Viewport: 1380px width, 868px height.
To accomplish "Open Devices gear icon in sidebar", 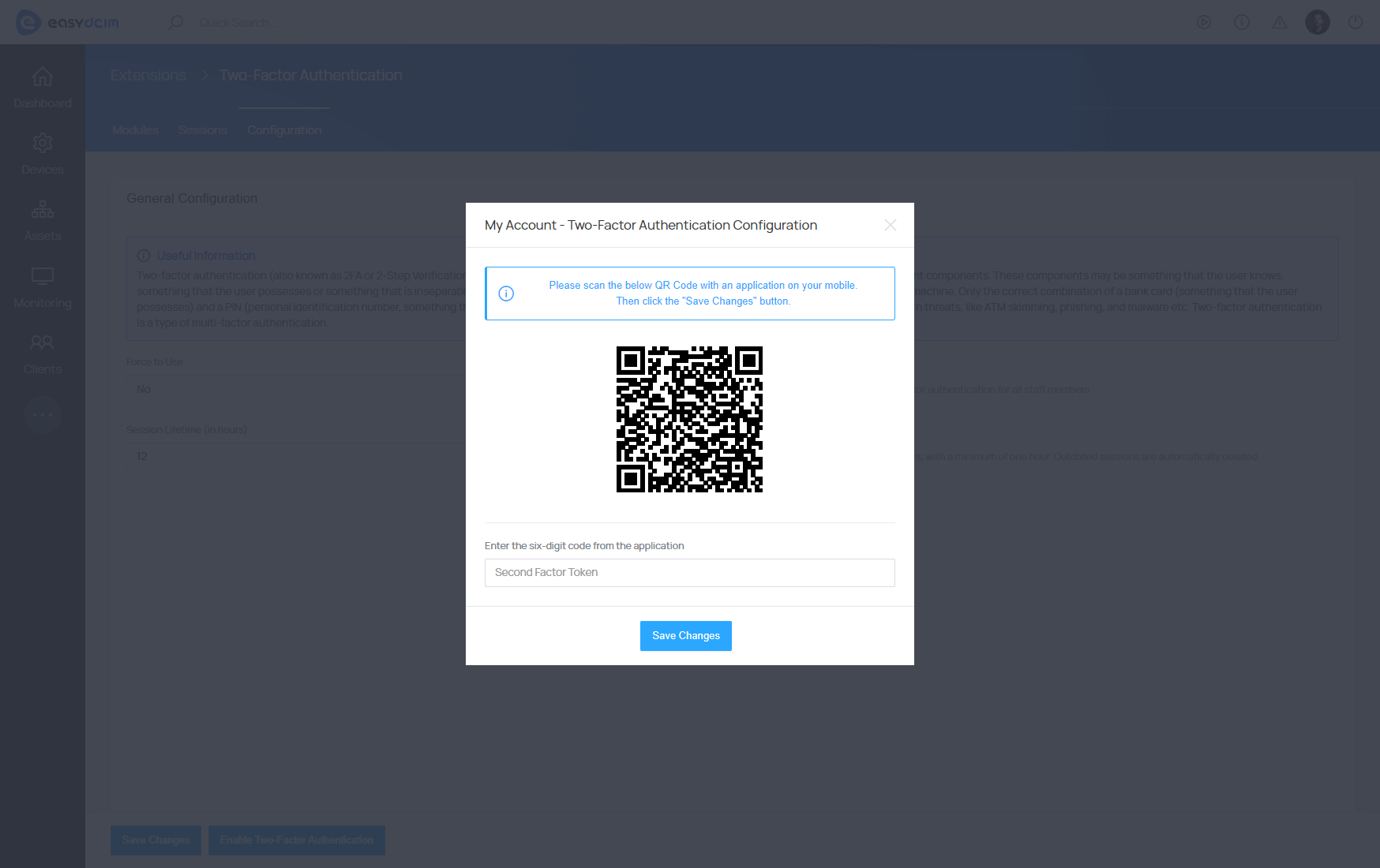I will click(43, 143).
